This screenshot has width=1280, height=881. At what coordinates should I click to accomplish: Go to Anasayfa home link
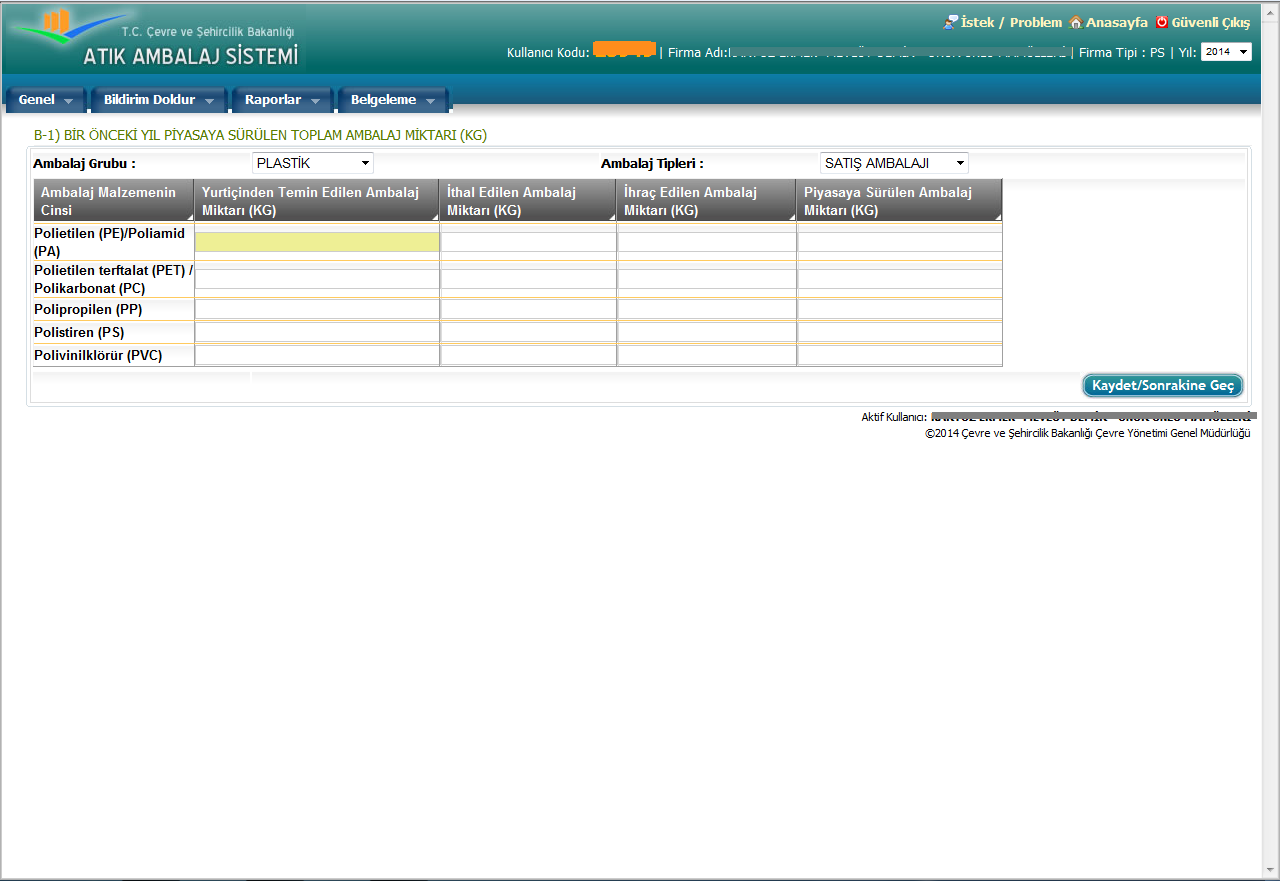pyautogui.click(x=1116, y=22)
